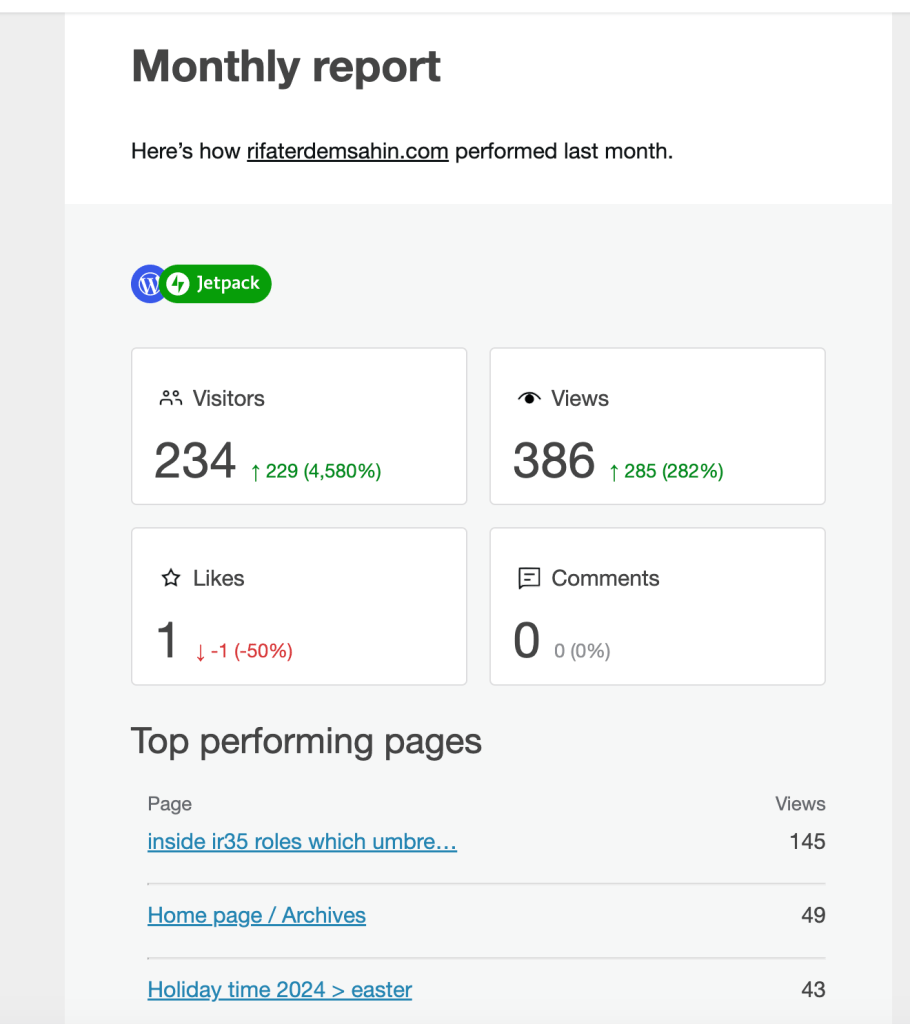Click the Views count 386
The image size is (910, 1024).
(x=554, y=460)
